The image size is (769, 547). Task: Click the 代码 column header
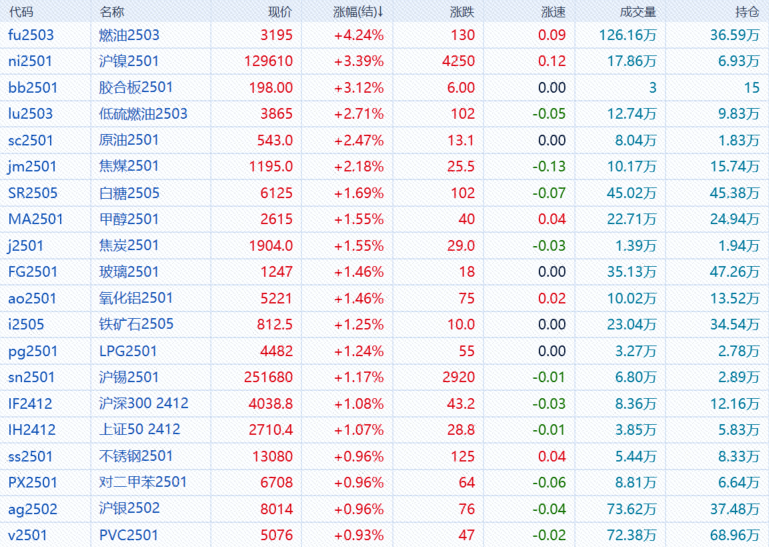click(21, 12)
